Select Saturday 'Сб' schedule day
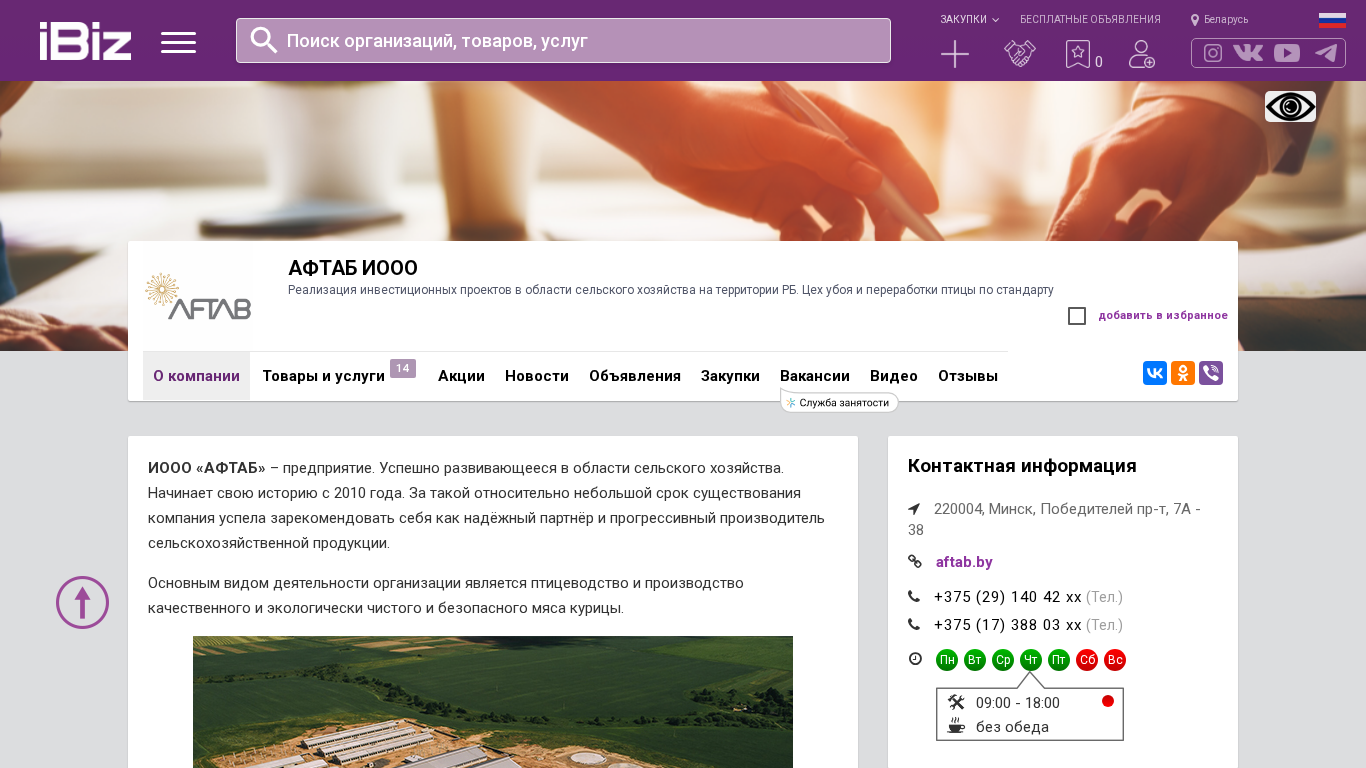The height and width of the screenshot is (768, 1366). 1087,660
